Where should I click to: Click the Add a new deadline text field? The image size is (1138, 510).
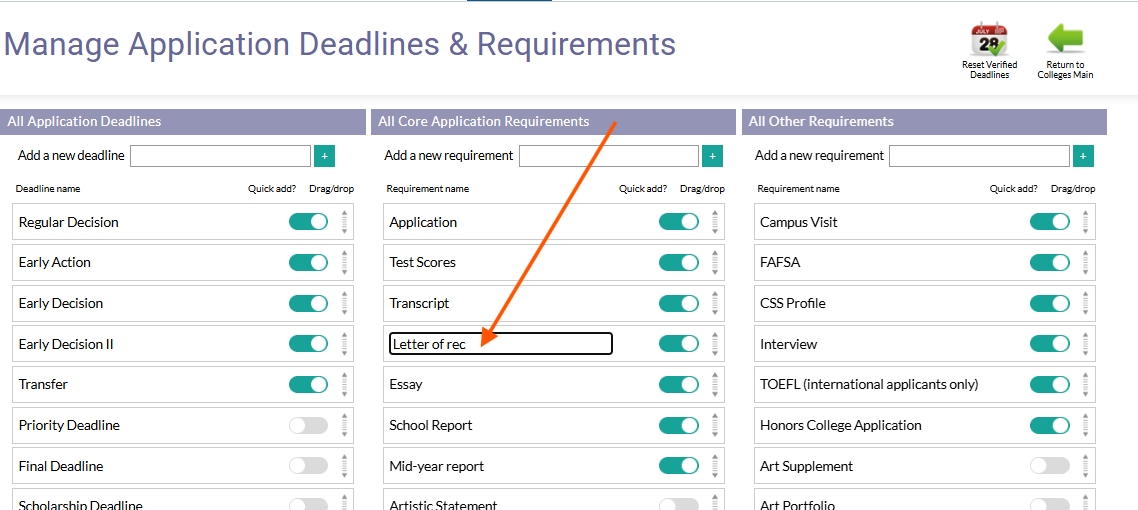point(221,156)
